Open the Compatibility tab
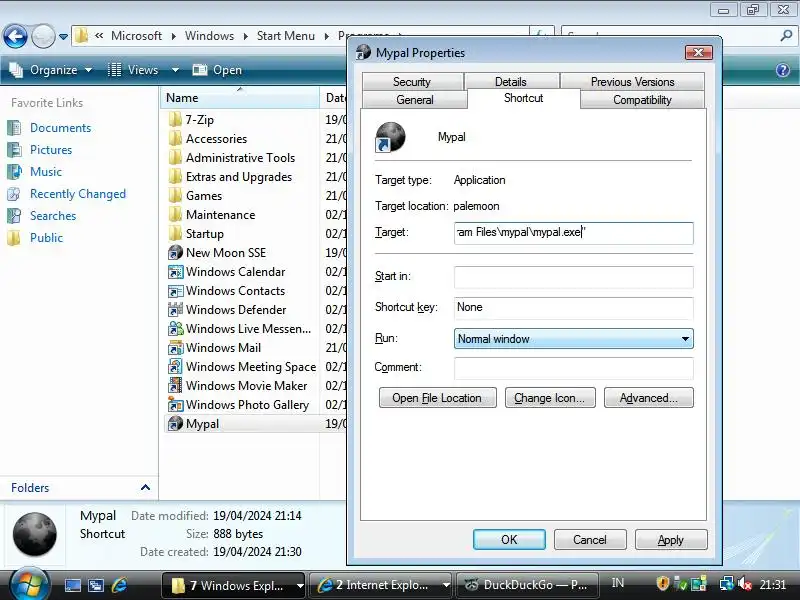The height and width of the screenshot is (600, 800). click(x=642, y=99)
